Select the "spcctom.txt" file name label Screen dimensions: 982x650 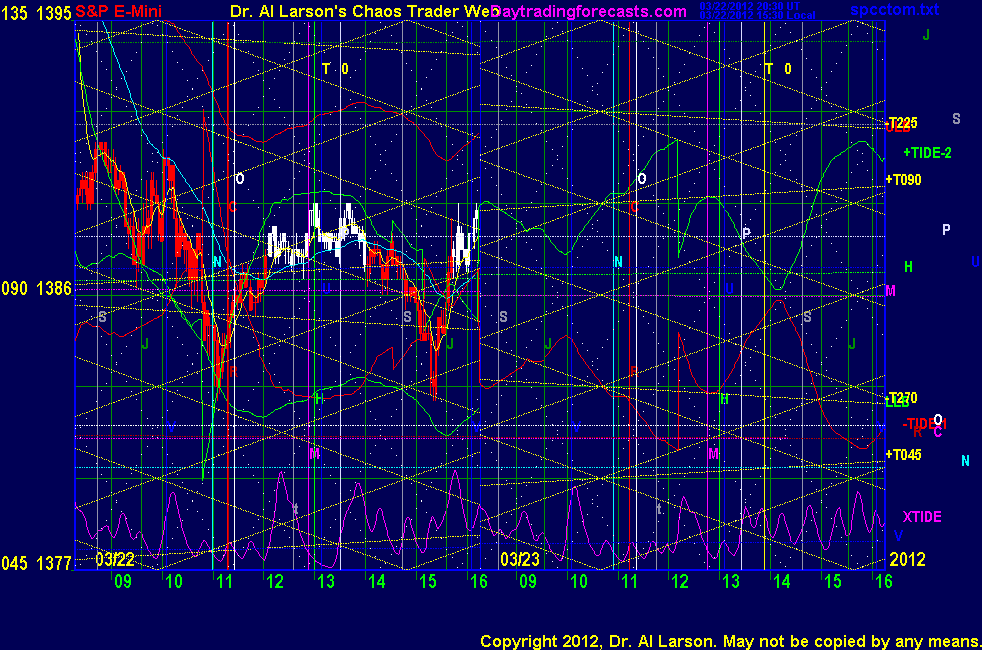click(895, 9)
